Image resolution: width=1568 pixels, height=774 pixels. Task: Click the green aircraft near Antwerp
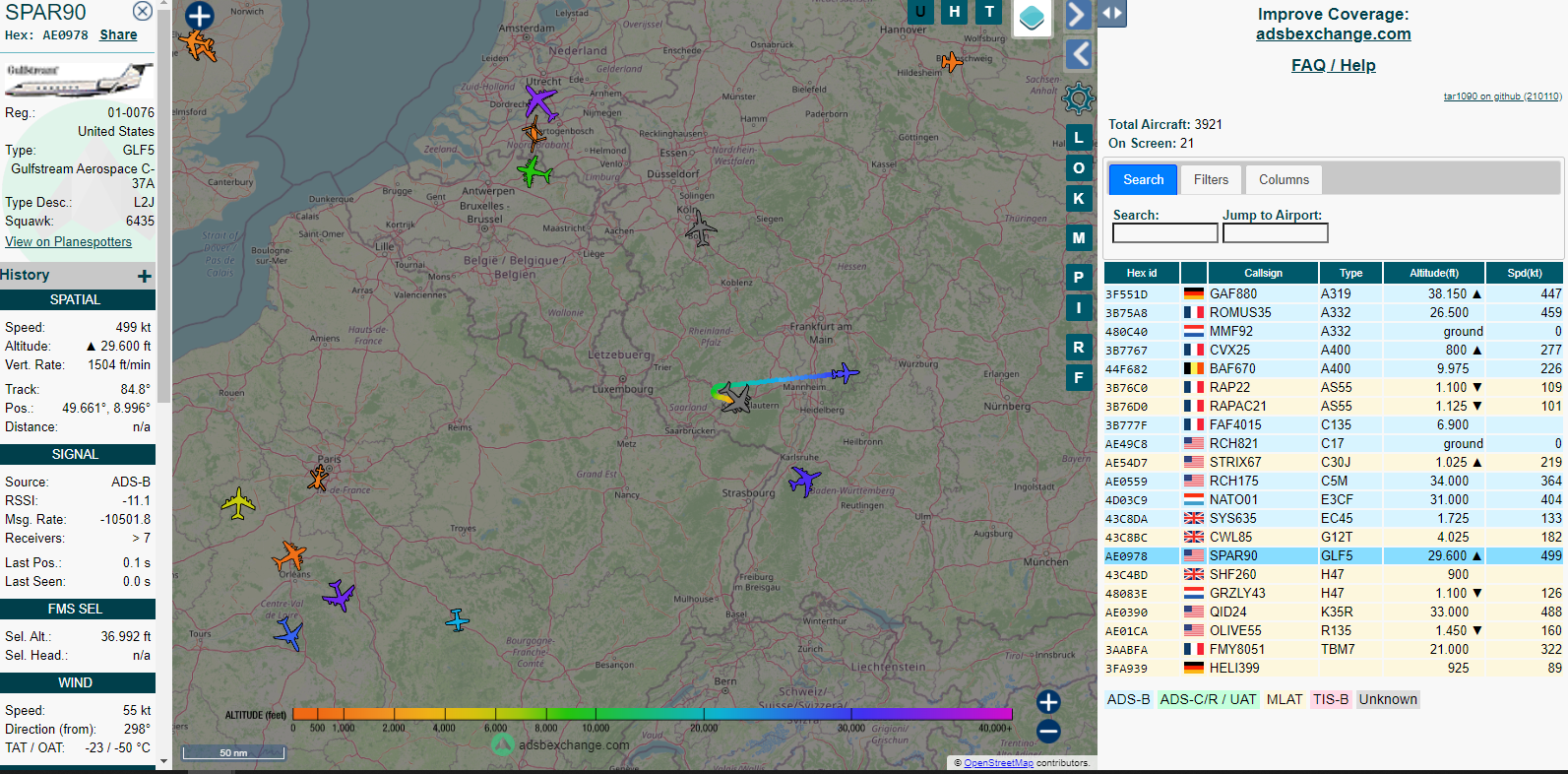tap(533, 172)
